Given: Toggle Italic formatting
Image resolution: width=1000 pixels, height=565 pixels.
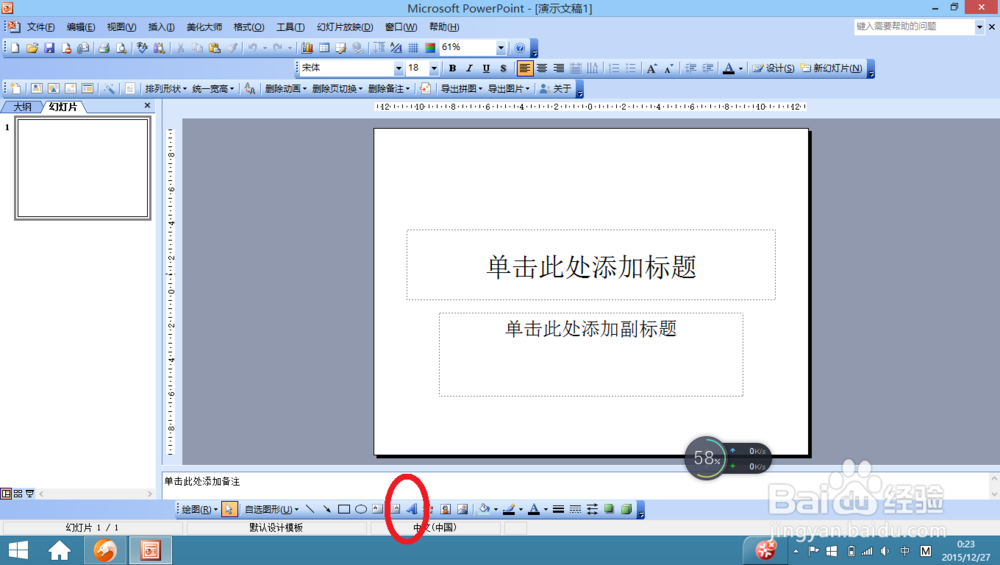Looking at the screenshot, I should tap(469, 68).
